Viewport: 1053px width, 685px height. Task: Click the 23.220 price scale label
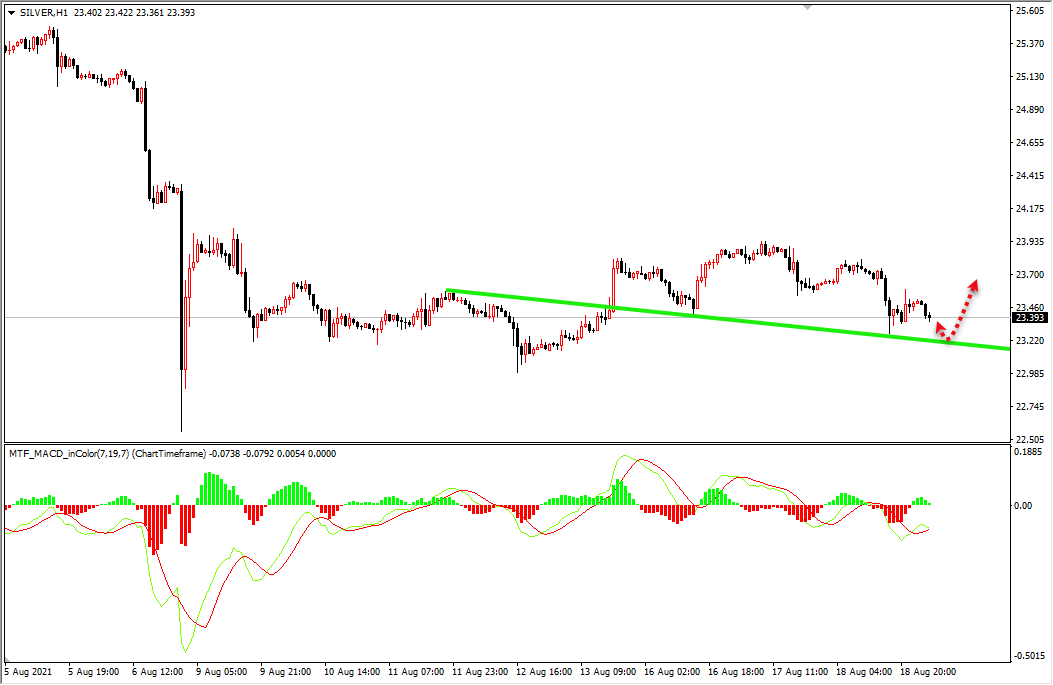click(x=1030, y=340)
